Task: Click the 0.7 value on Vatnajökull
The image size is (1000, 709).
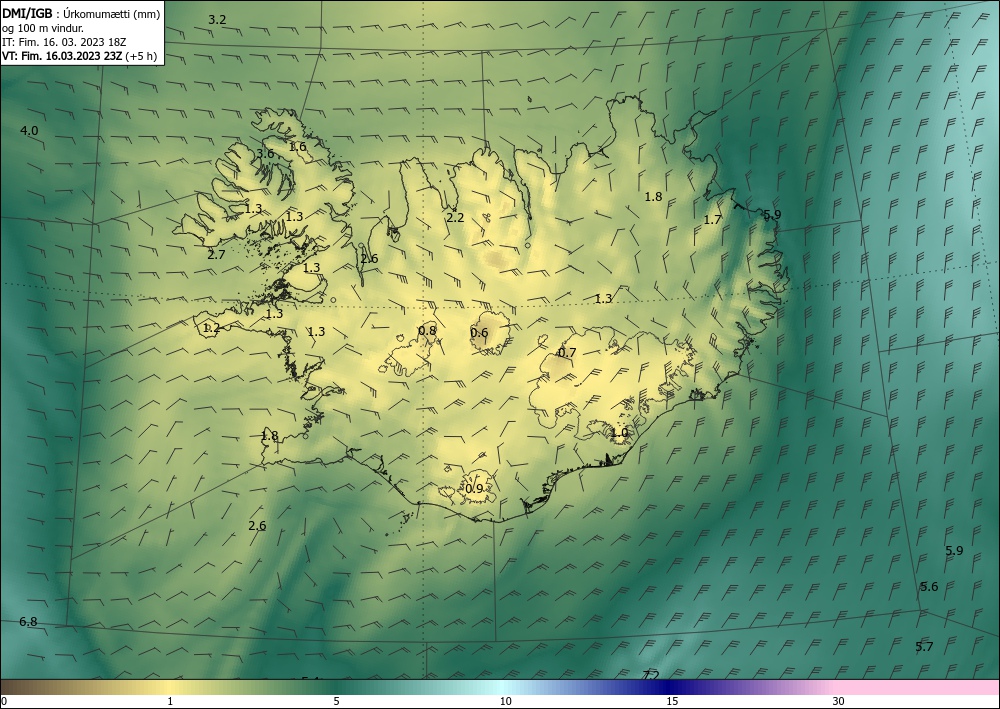Action: 567,353
